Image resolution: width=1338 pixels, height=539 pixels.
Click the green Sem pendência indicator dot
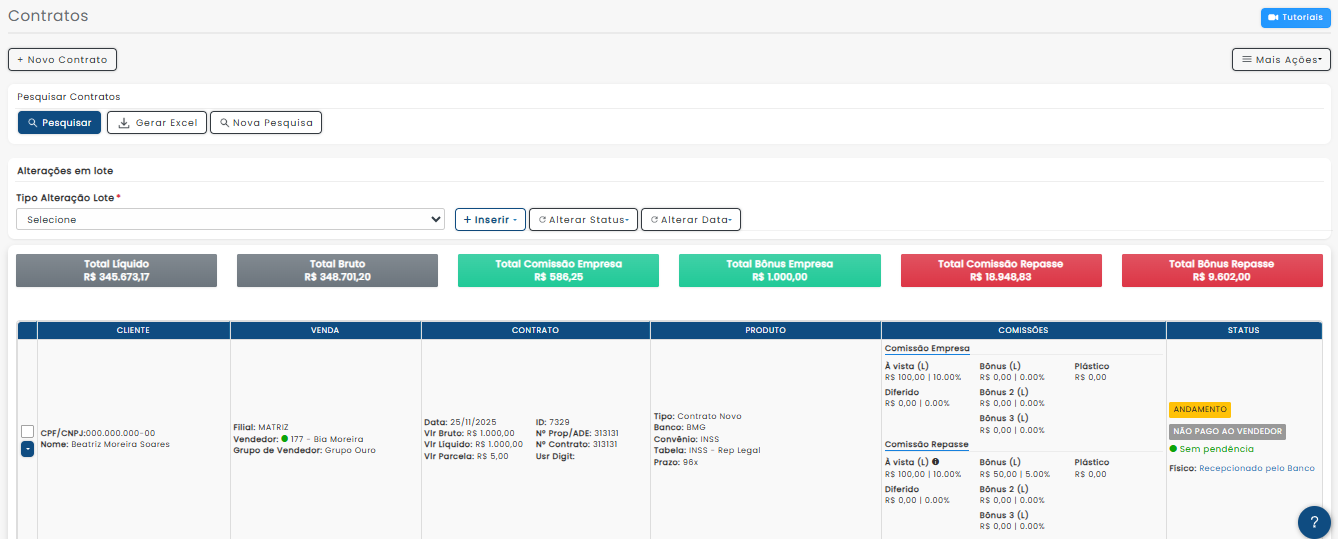pos(1173,449)
